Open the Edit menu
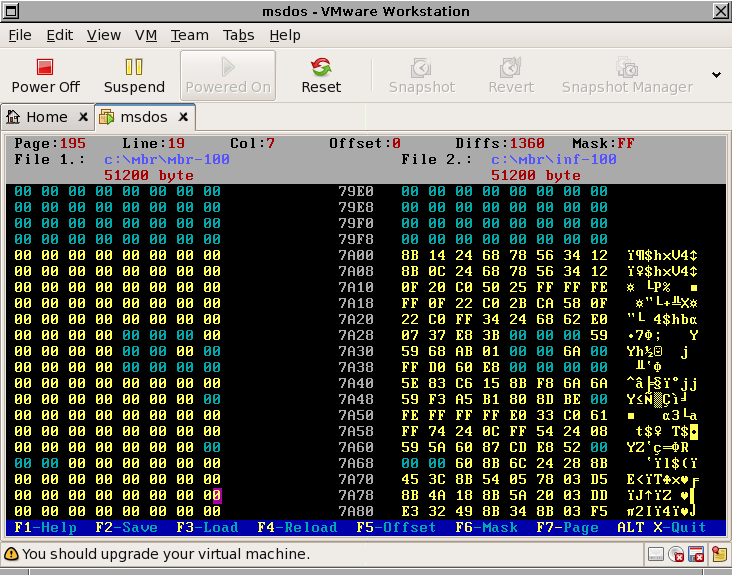Screen dimensions: 732x575 pyautogui.click(x=60, y=35)
